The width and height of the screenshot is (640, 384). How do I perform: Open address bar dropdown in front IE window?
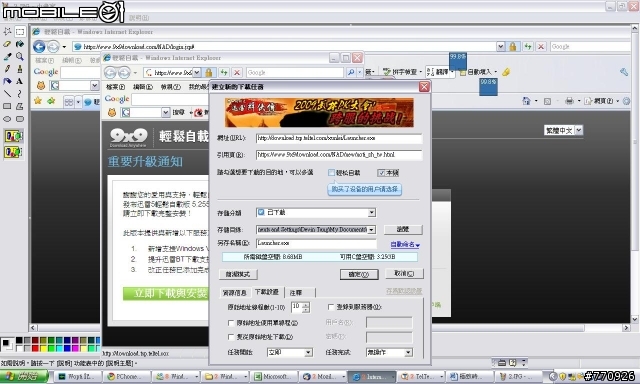[196, 73]
